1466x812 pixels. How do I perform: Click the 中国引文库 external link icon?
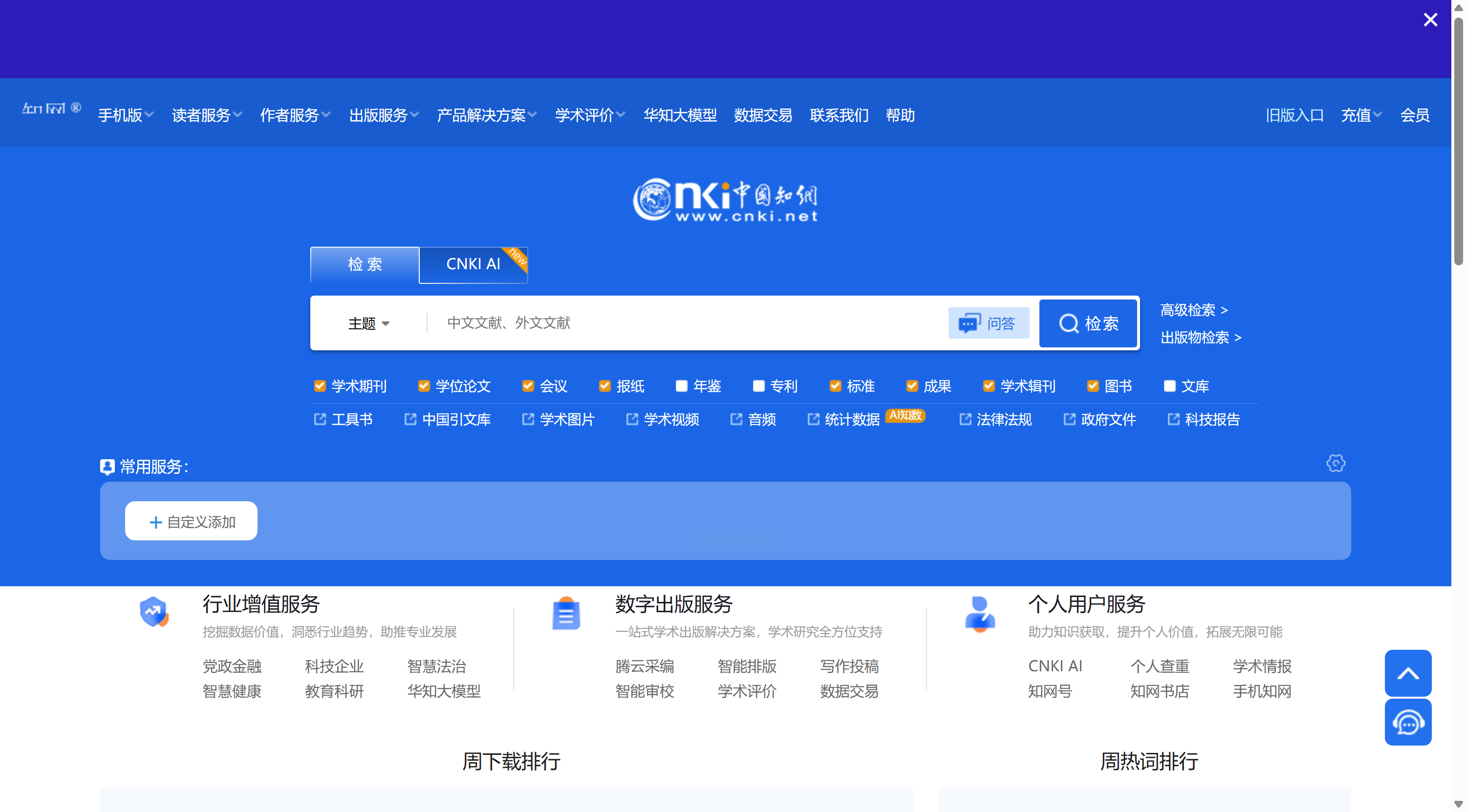tap(410, 419)
